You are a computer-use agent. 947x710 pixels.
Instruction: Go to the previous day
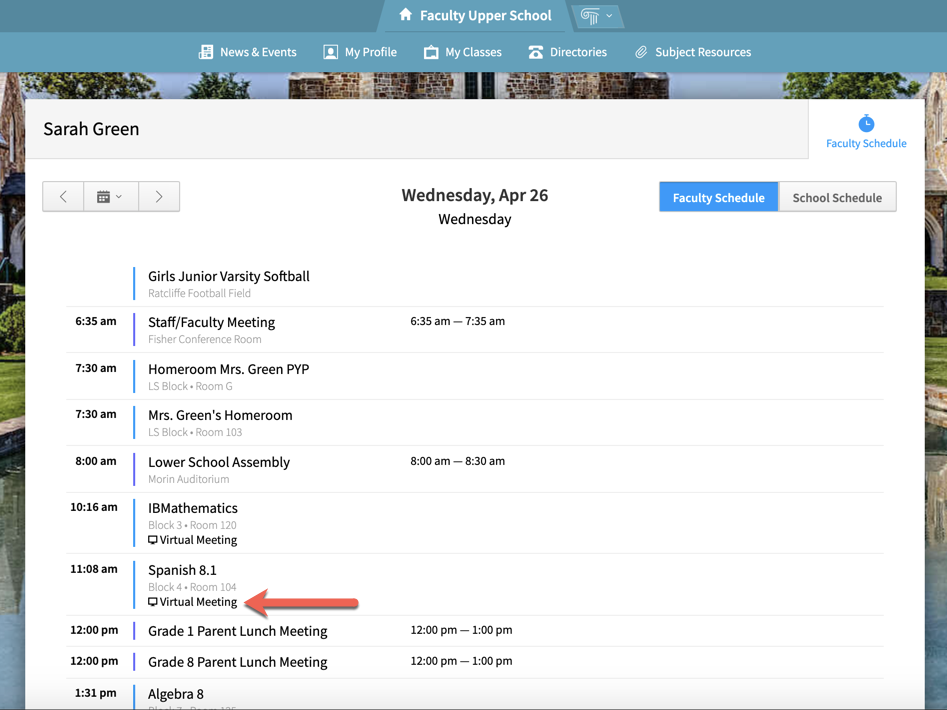63,196
